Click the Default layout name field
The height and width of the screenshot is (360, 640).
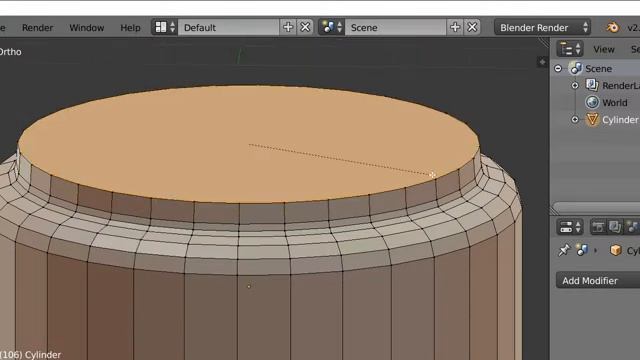229,27
